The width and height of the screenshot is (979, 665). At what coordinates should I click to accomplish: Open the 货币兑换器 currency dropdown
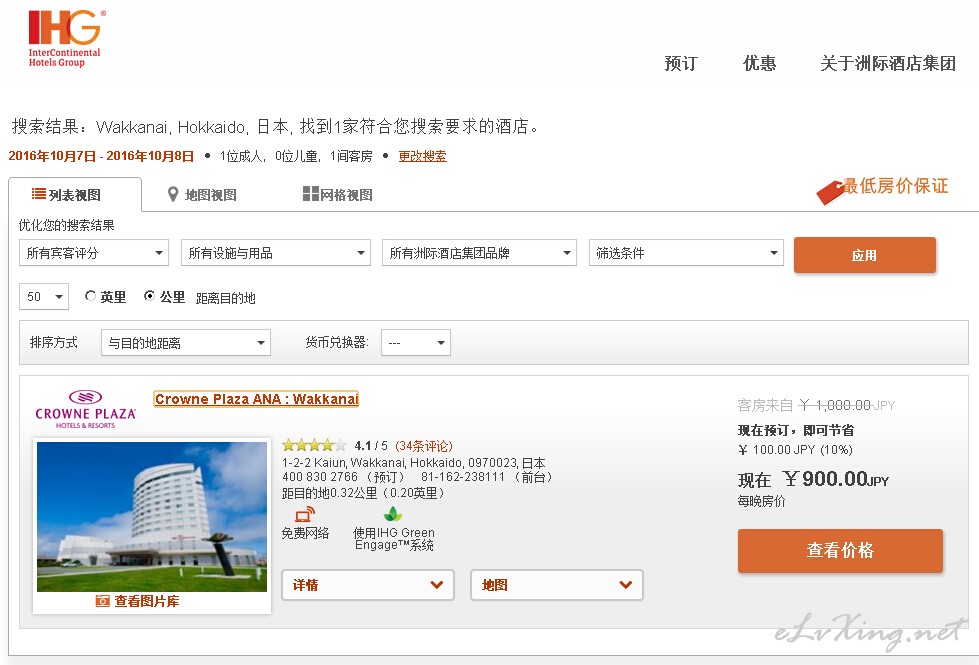click(416, 343)
